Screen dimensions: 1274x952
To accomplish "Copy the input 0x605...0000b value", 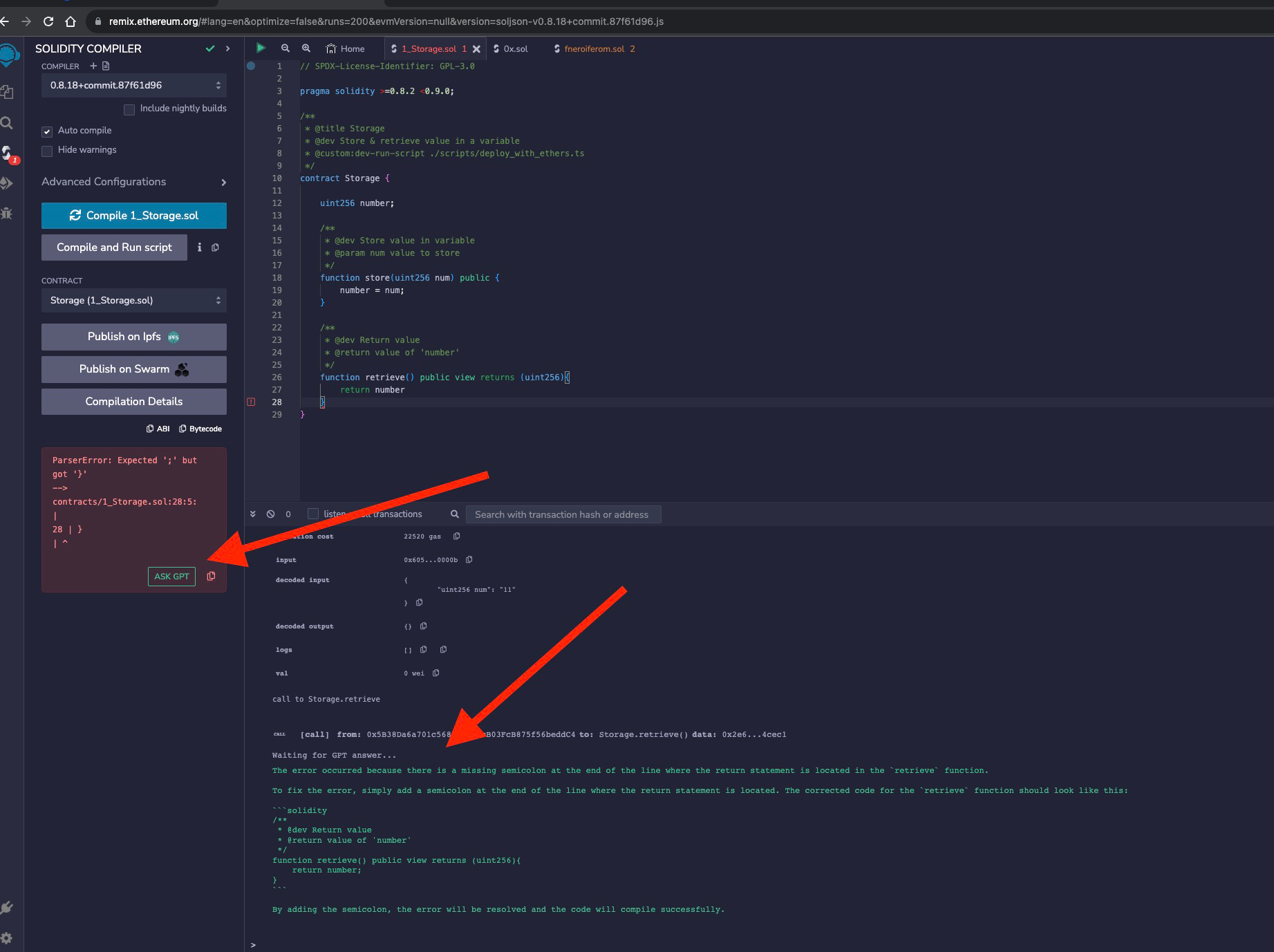I will point(469,559).
